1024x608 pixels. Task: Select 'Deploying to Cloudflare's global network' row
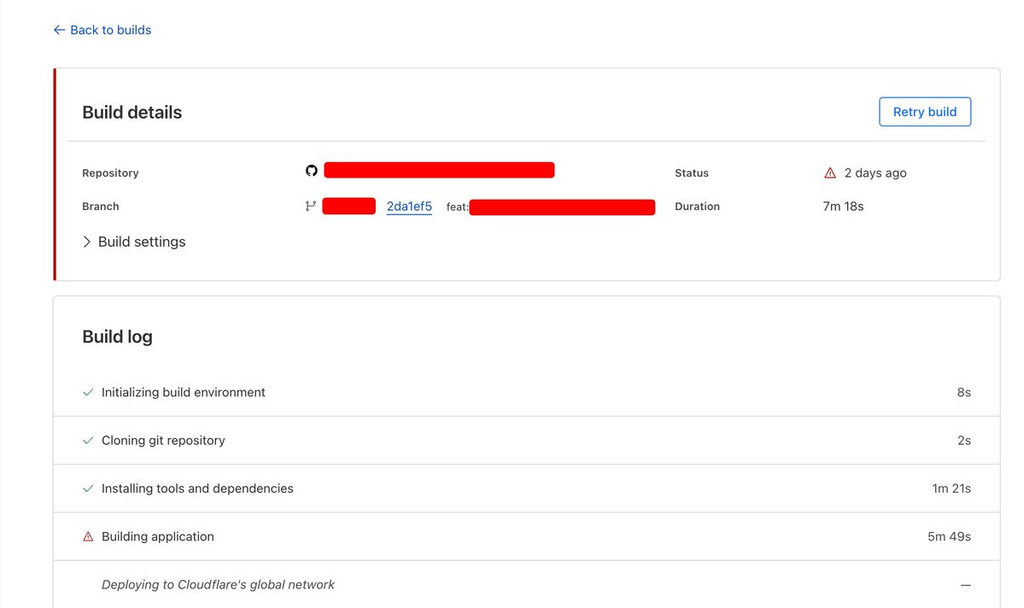[x=526, y=584]
